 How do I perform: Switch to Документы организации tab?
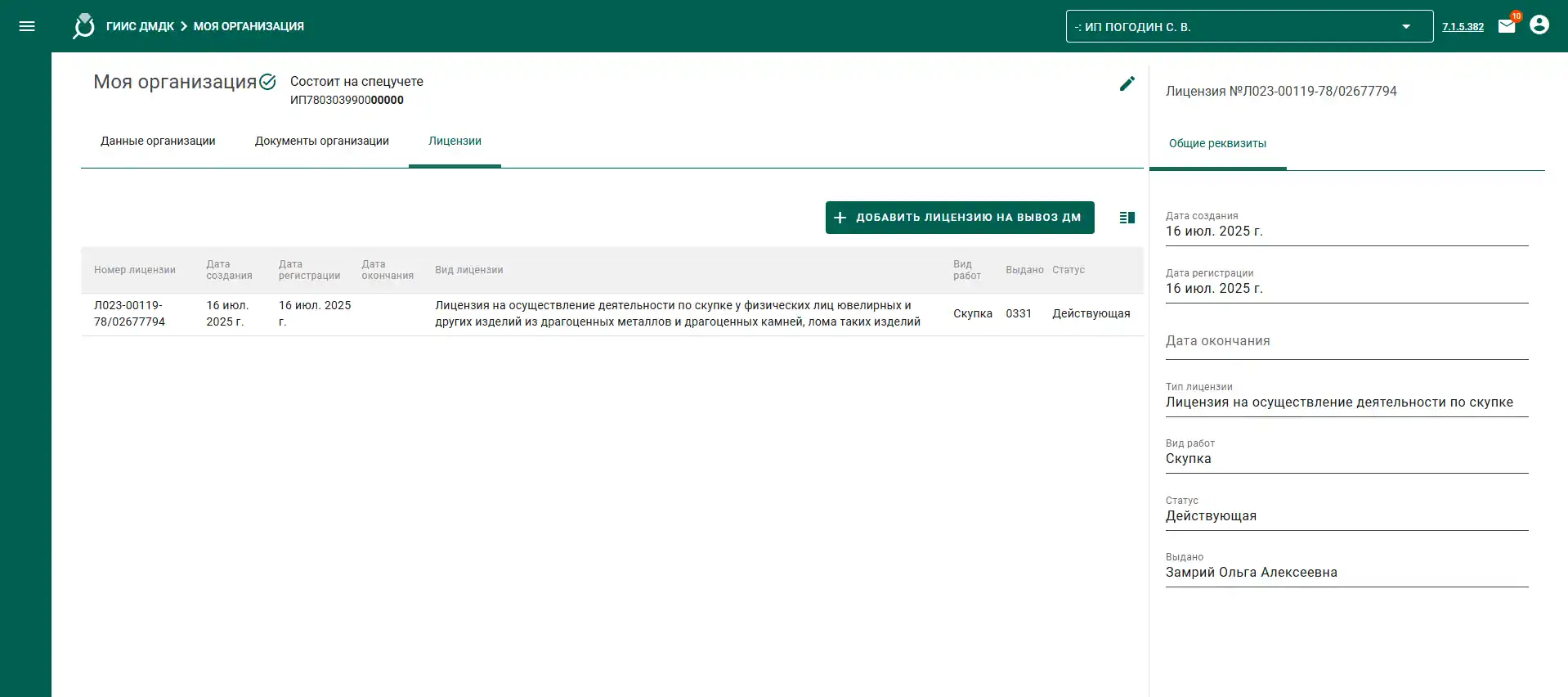point(322,142)
